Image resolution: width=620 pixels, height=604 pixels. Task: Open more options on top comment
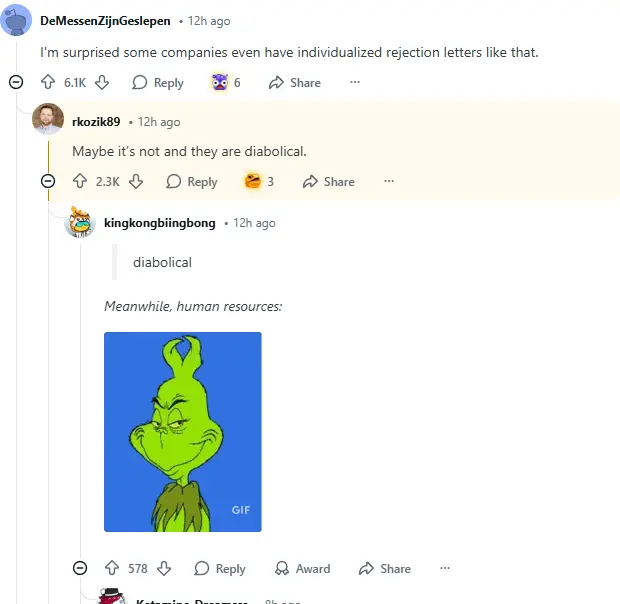(x=355, y=82)
